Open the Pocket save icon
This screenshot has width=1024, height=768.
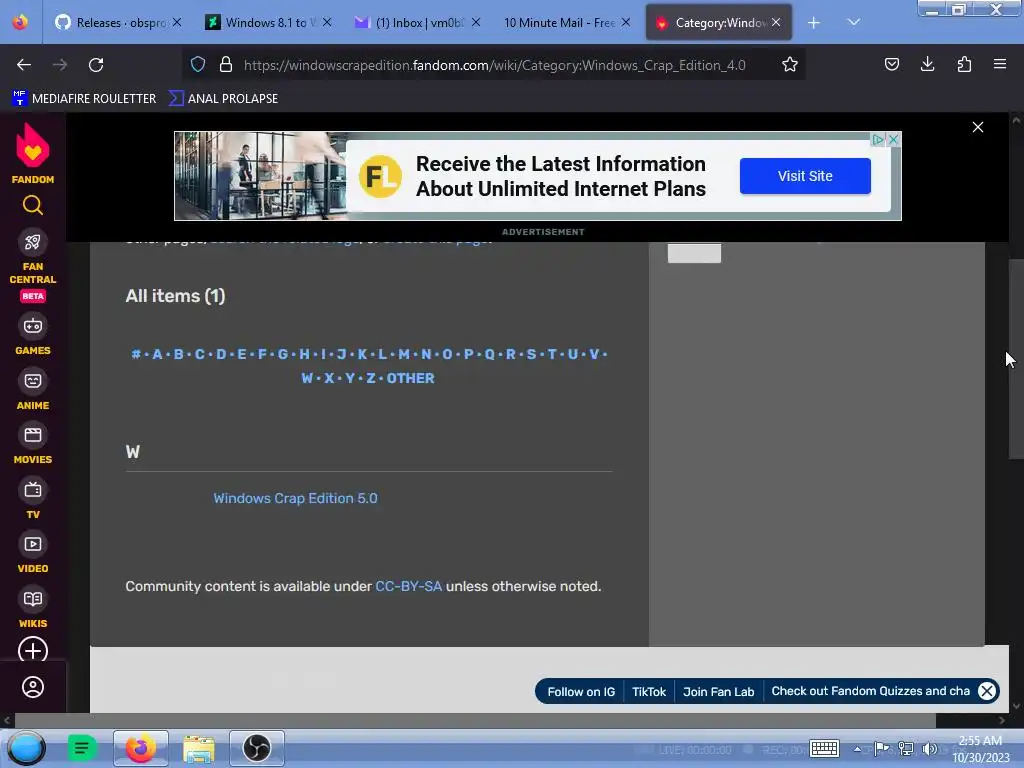891,64
